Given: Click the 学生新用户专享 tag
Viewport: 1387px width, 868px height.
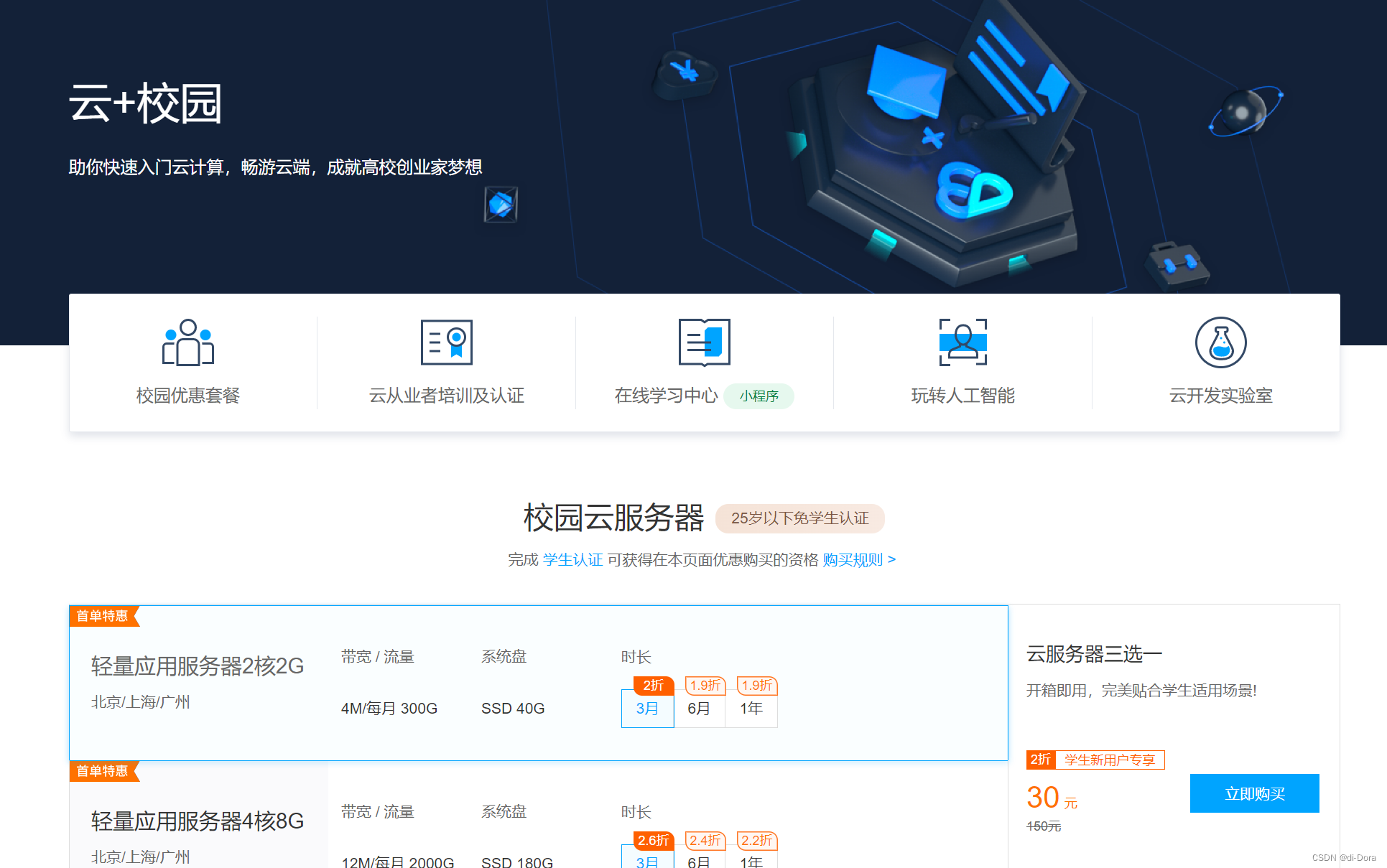Looking at the screenshot, I should click(1110, 760).
